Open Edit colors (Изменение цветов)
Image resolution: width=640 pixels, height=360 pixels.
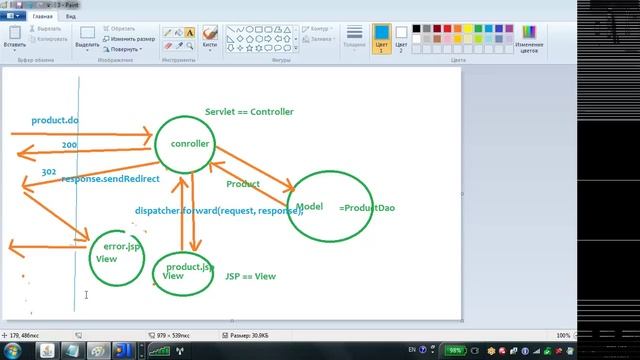[x=529, y=39]
